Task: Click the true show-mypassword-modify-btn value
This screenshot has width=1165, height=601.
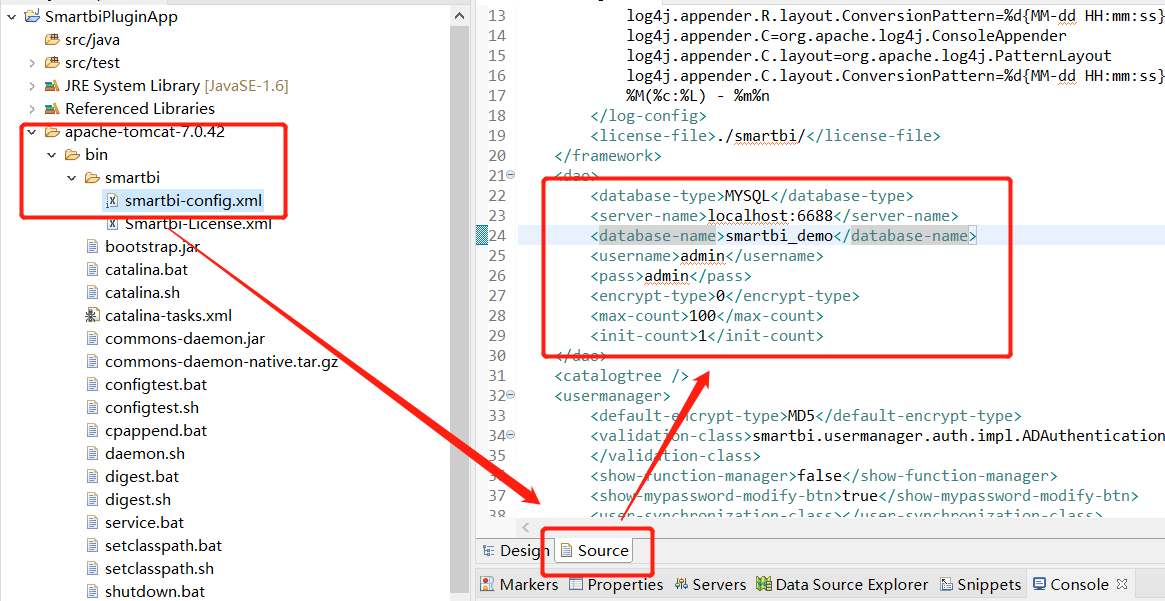Action: click(859, 496)
